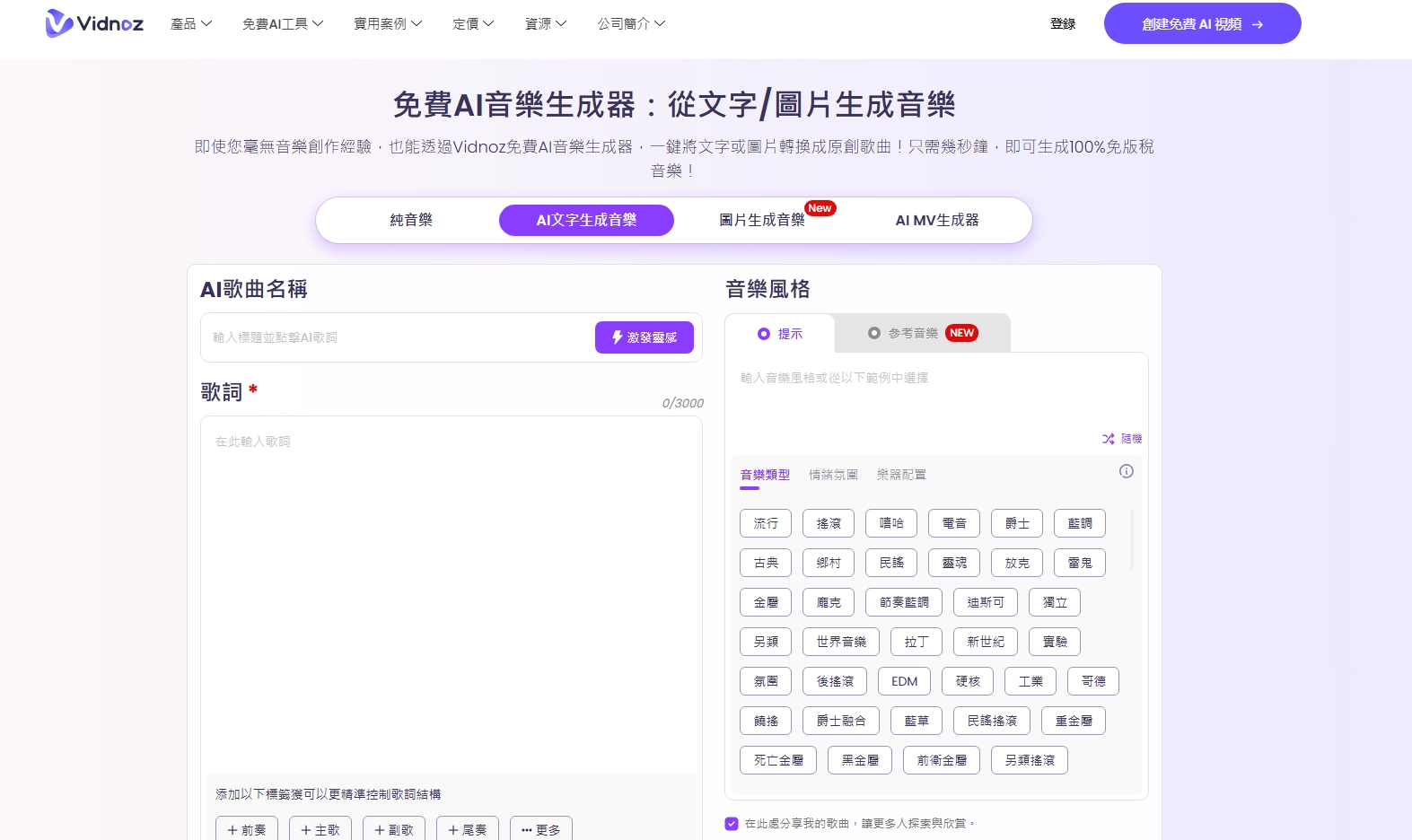Select the 迪斯可 genre tag
This screenshot has width=1412, height=840.
[x=986, y=602]
